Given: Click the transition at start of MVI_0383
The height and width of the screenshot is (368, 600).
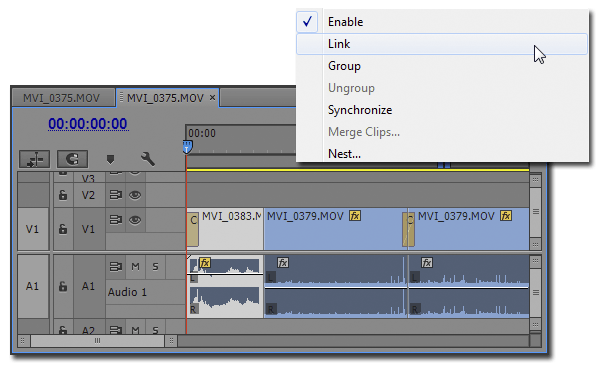Looking at the screenshot, I should coord(193,229).
